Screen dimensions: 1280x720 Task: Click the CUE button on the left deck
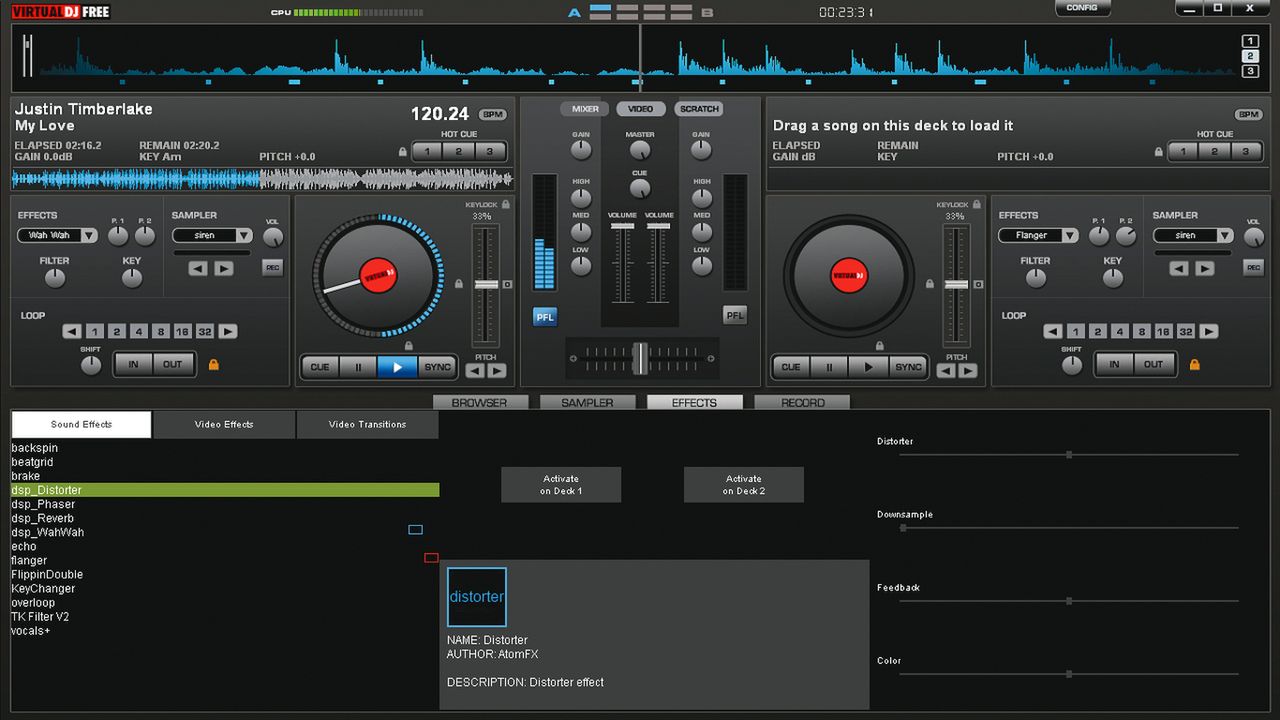tap(320, 367)
